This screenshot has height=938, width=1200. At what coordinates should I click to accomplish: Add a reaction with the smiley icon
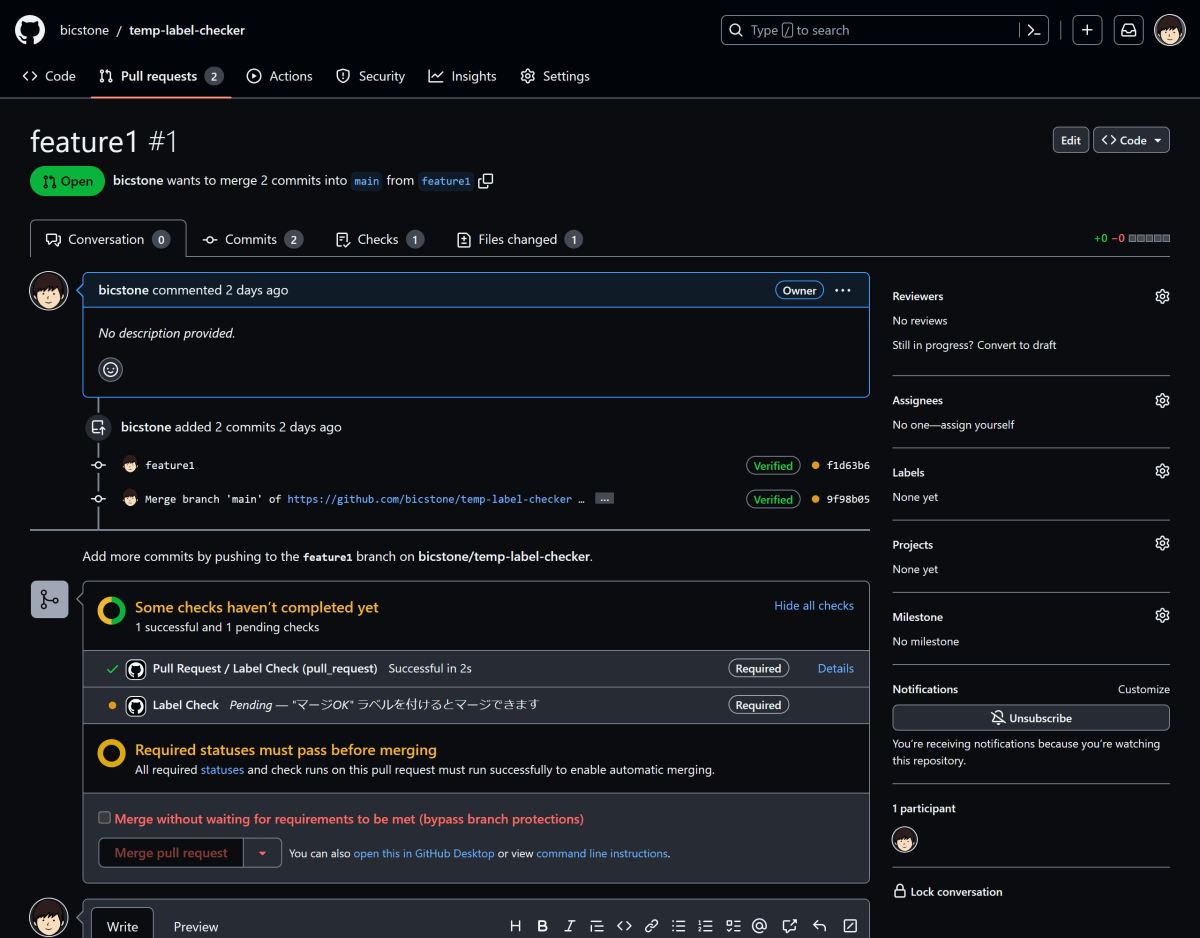pyautogui.click(x=111, y=369)
